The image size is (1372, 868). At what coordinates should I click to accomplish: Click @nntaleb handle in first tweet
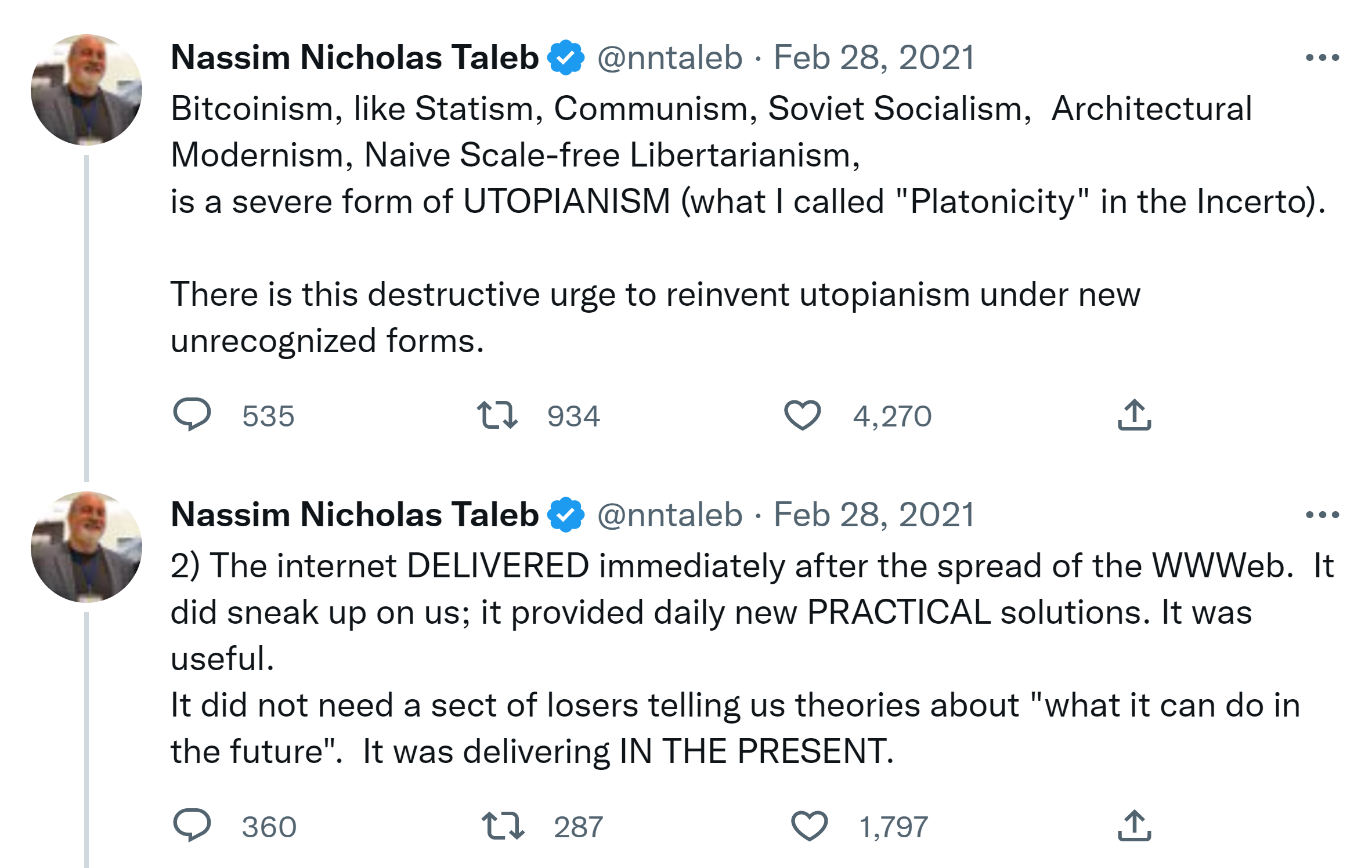pos(670,57)
